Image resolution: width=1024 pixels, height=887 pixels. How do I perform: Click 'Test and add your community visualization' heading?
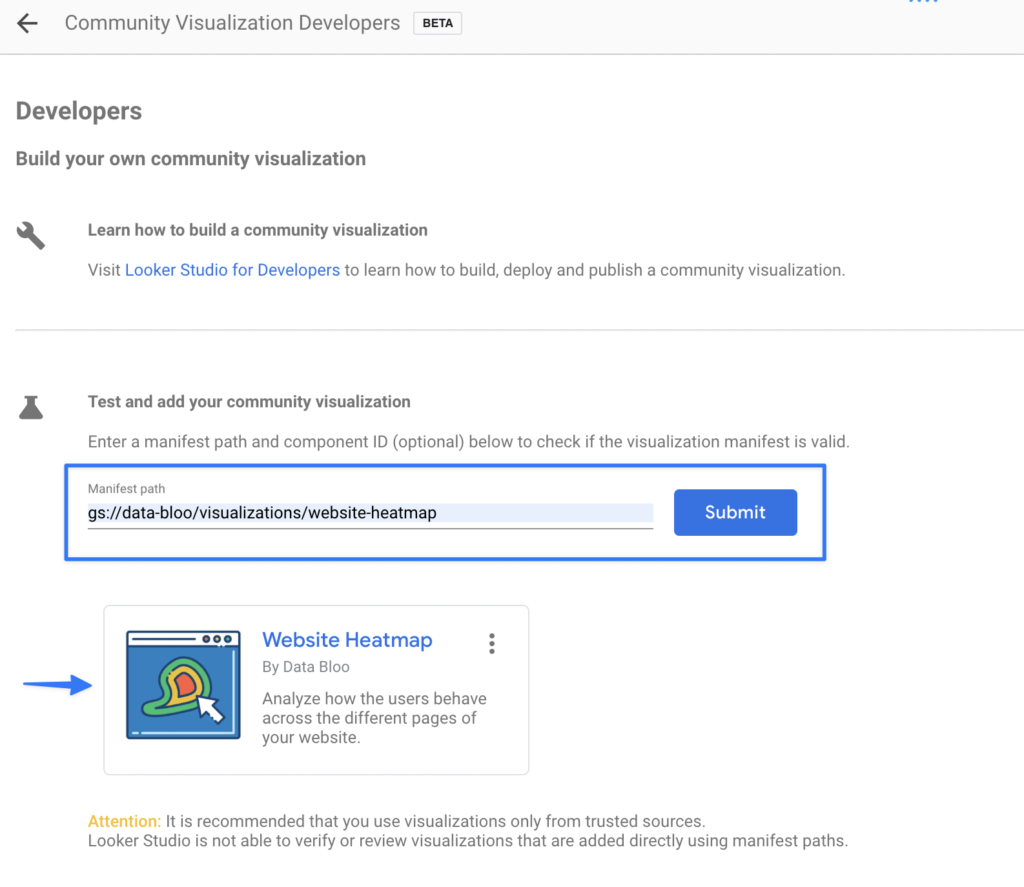coord(249,402)
